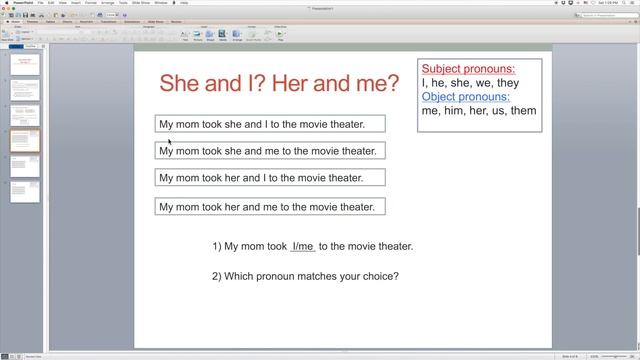Click the 'Object pronouns:' heading
This screenshot has width=640, height=360.
[x=466, y=97]
